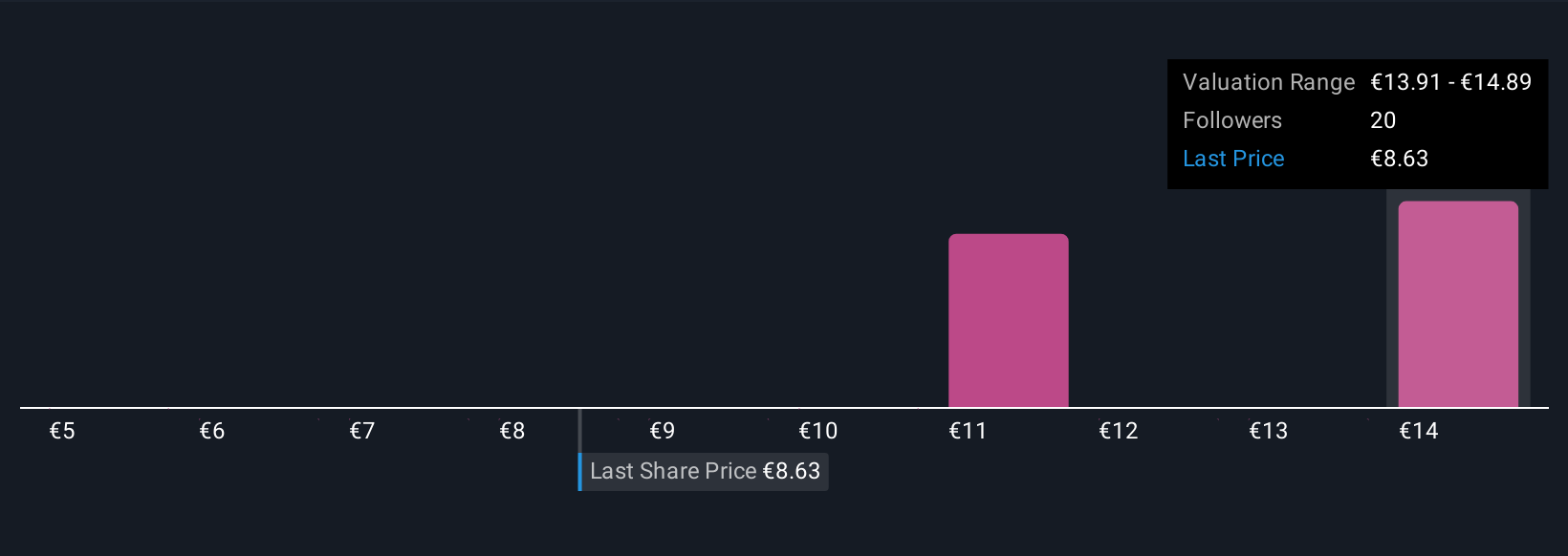
Task: Click the €5 axis label
Action: click(x=62, y=431)
